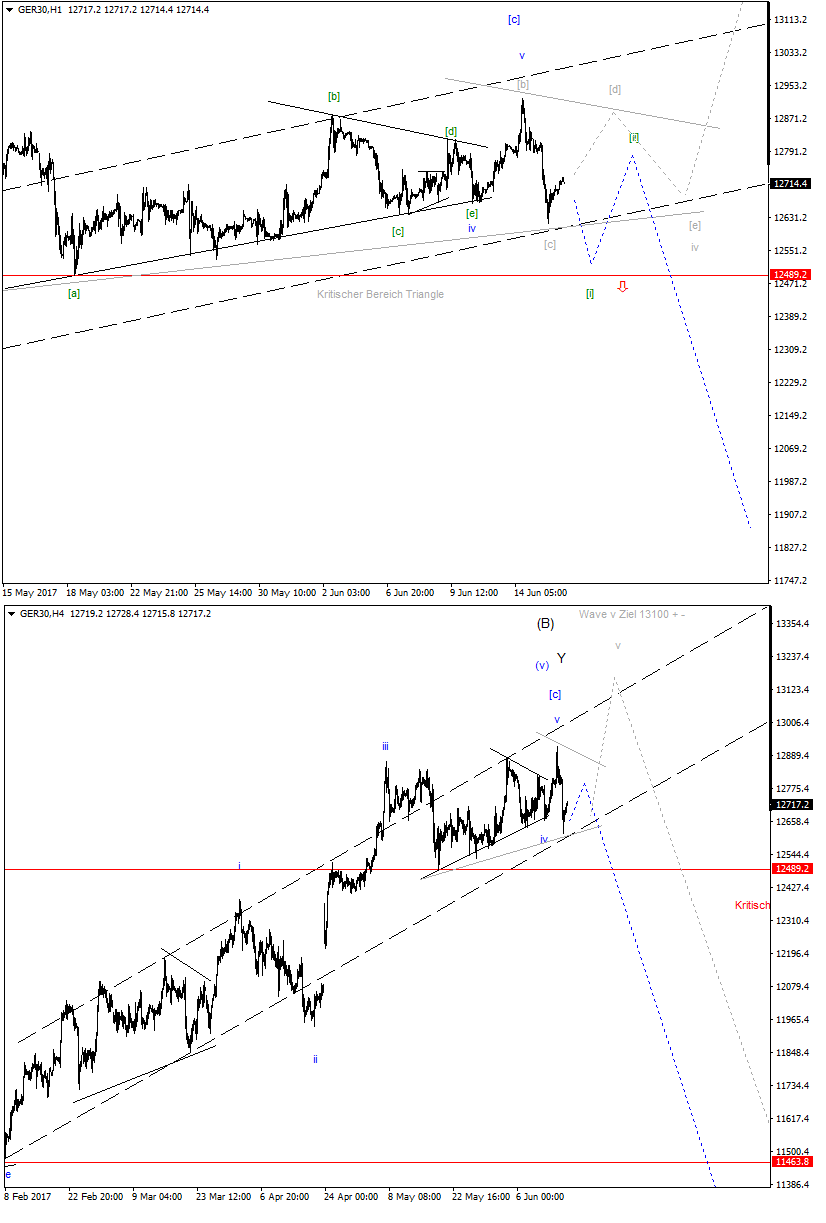Collapse the GER30,H1 chart title bar

pos(7,7)
